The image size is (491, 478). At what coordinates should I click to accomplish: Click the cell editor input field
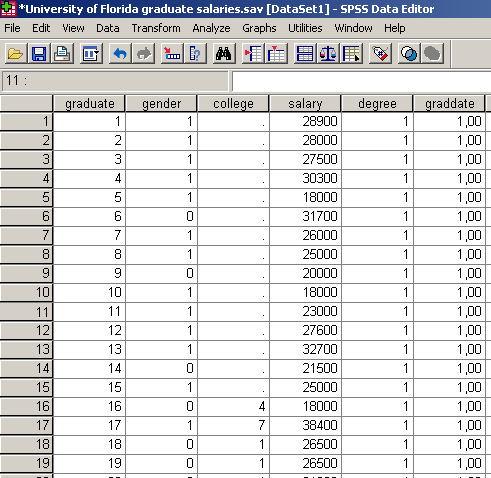pyautogui.click(x=361, y=81)
